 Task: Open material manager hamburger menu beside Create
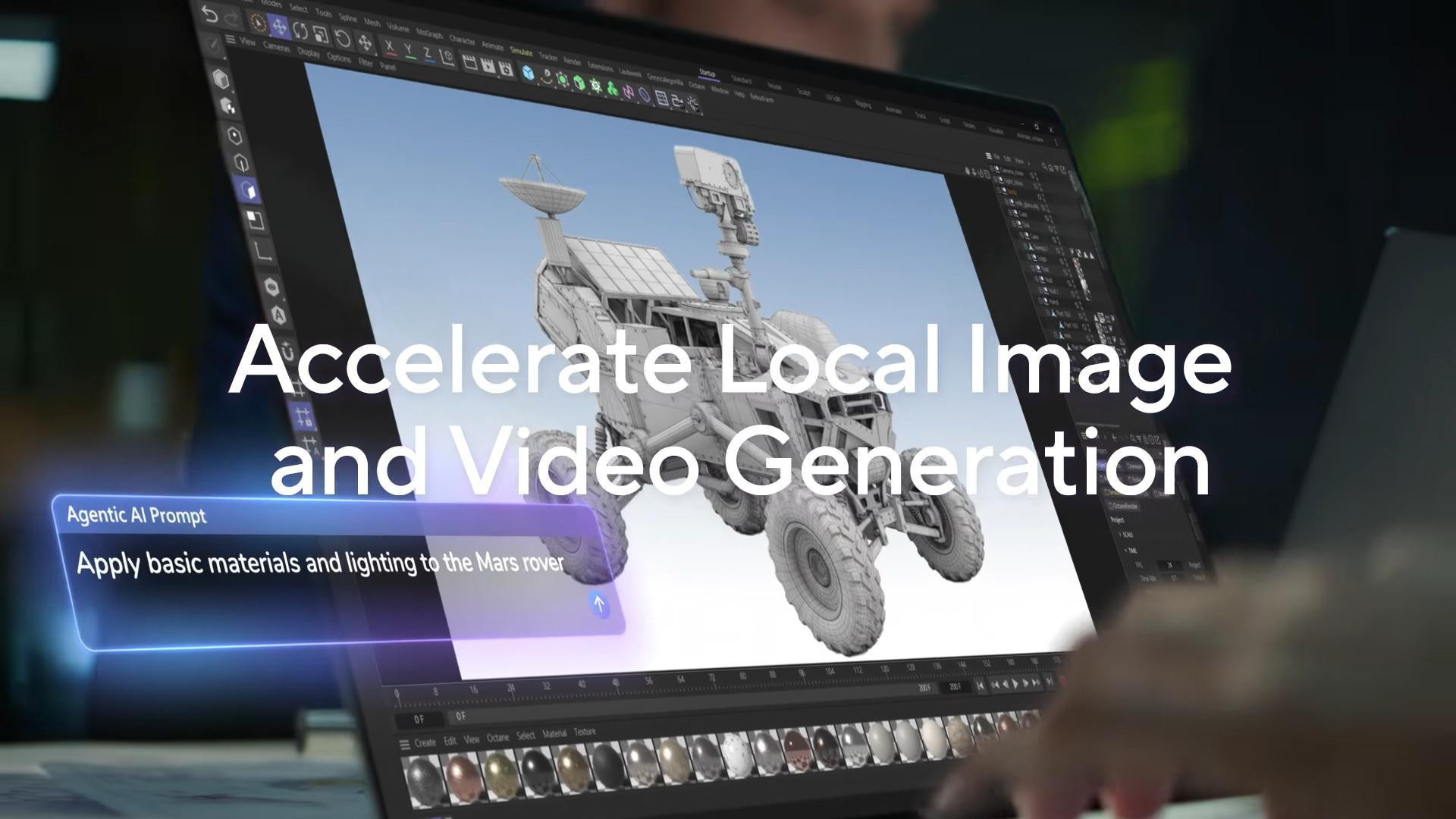404,744
